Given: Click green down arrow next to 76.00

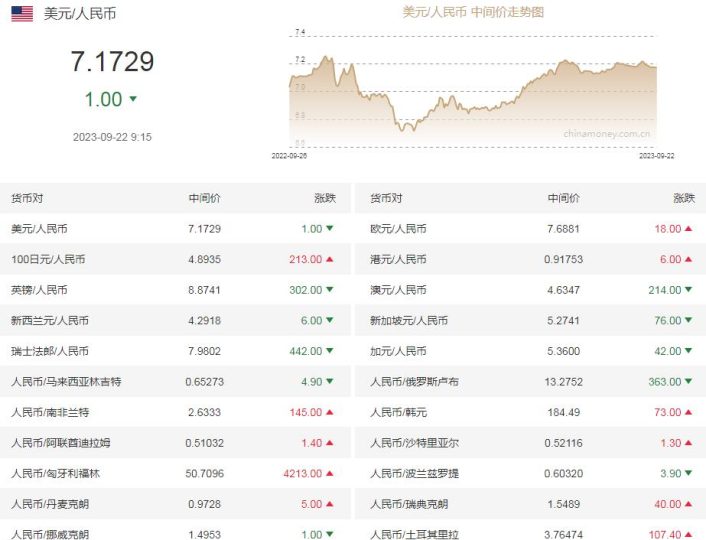Looking at the screenshot, I should point(688,320).
